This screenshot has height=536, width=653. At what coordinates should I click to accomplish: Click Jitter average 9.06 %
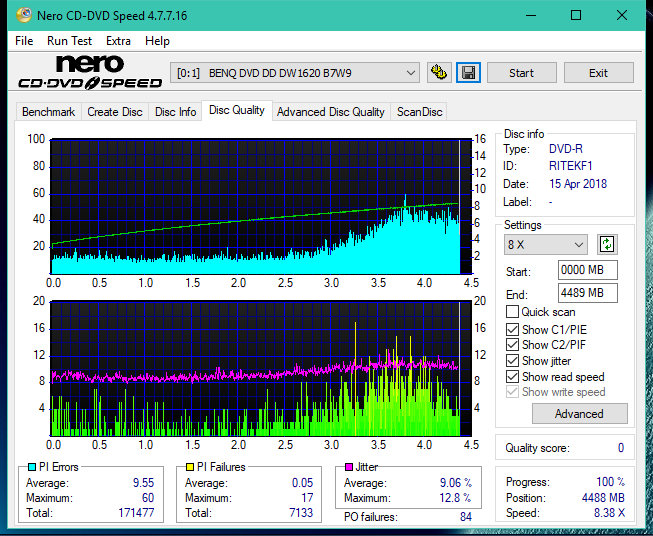click(456, 483)
